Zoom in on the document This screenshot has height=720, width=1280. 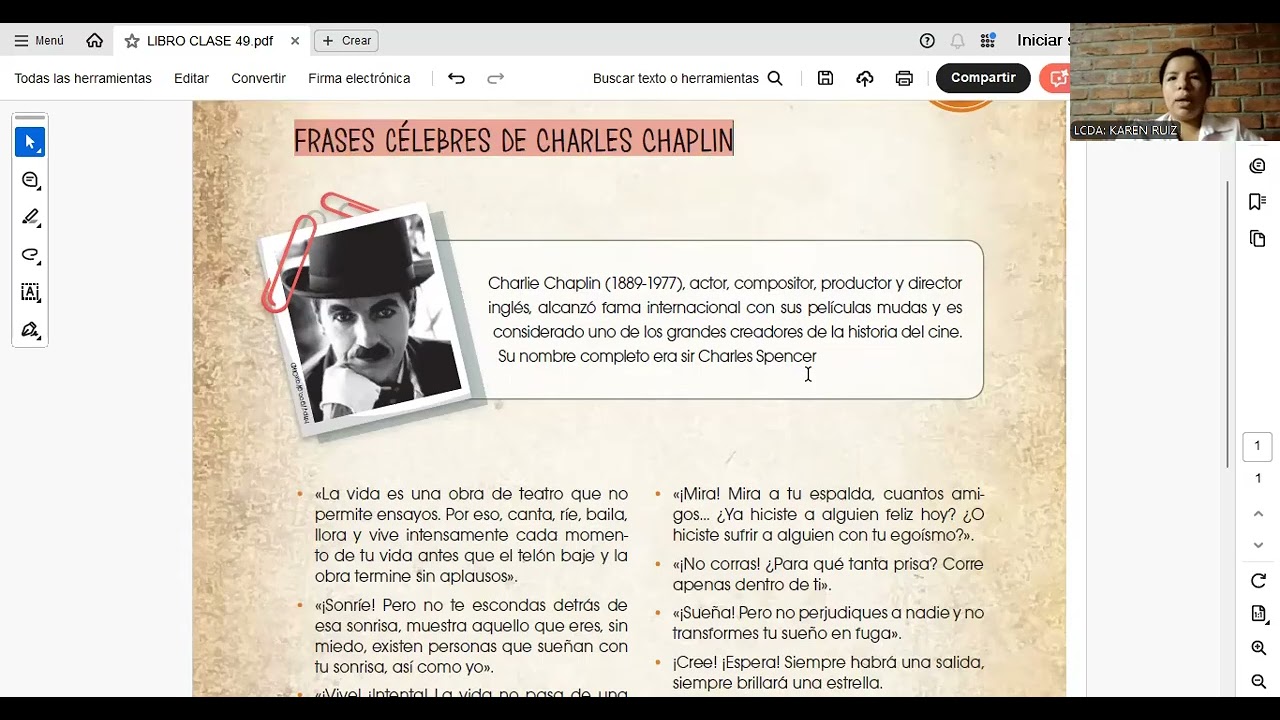coord(1258,648)
